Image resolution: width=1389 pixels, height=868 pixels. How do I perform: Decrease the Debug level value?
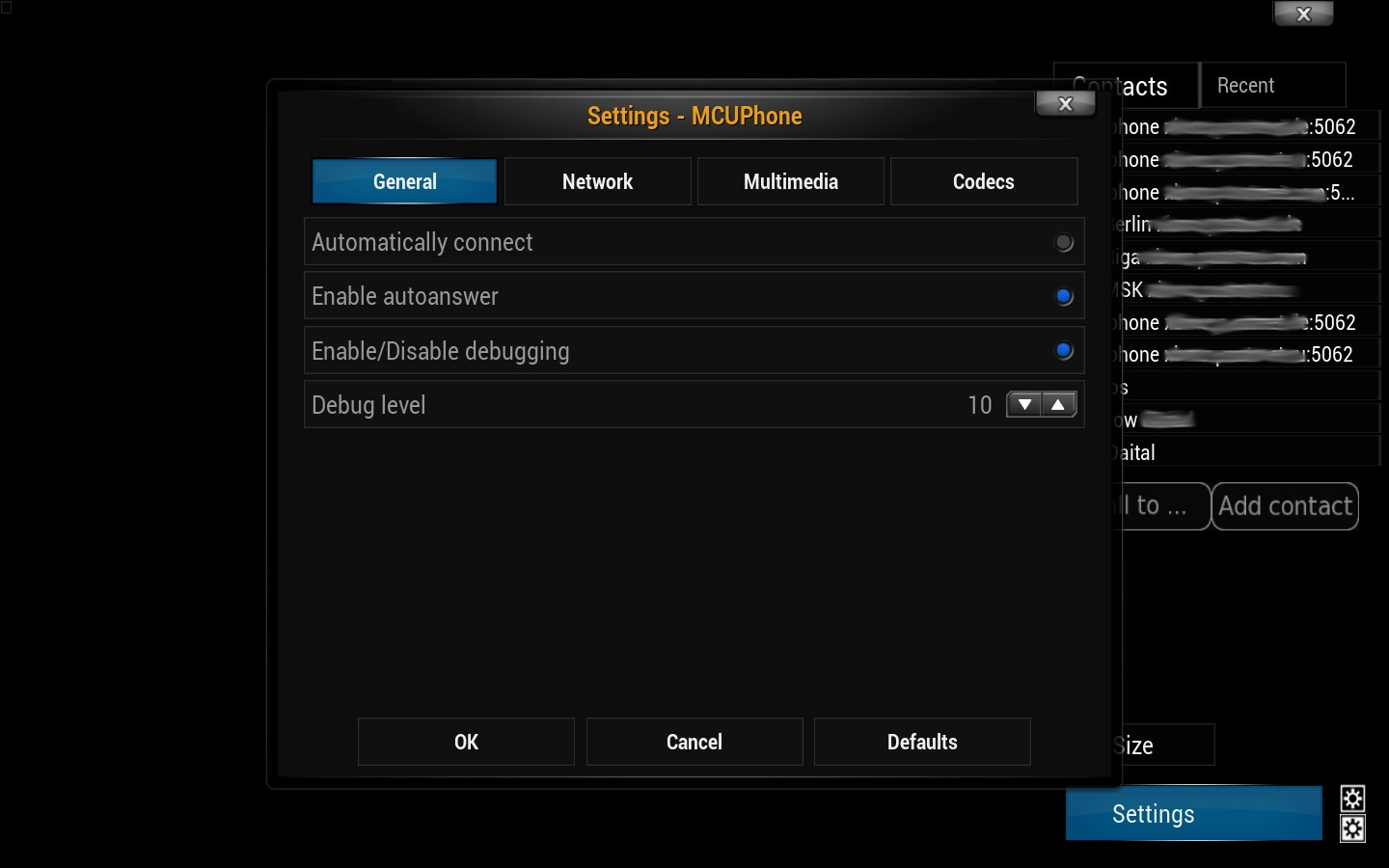coord(1023,405)
